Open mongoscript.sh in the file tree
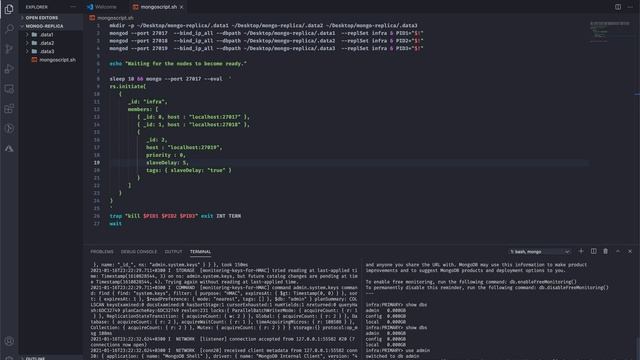The image size is (640, 360). pos(57,60)
